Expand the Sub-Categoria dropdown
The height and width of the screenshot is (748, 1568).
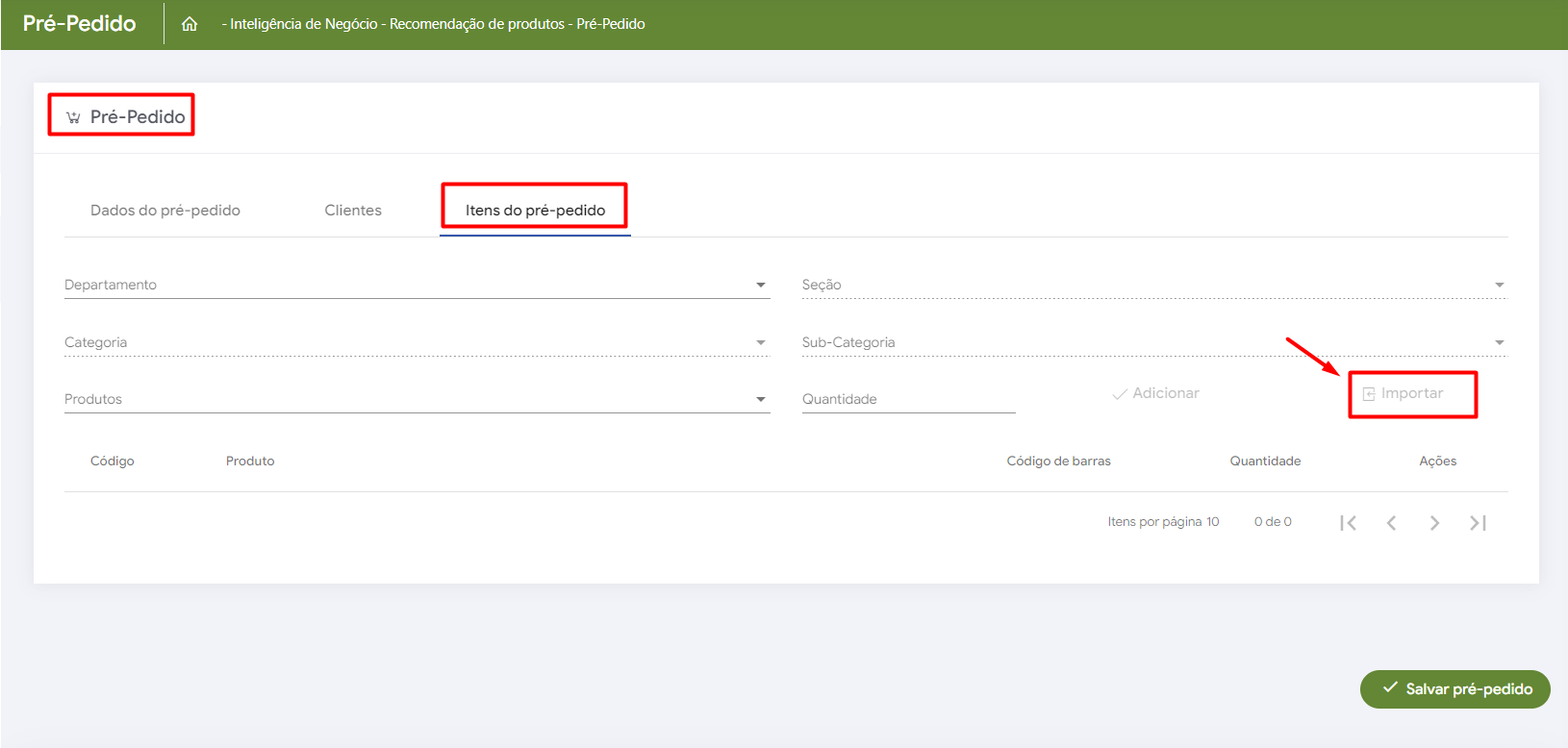coord(1499,342)
